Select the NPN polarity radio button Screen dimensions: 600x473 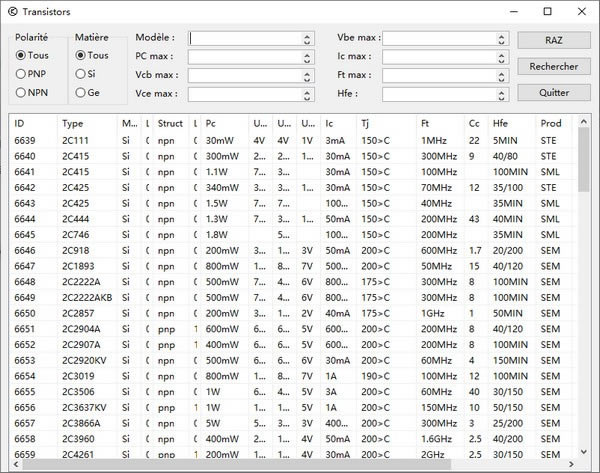[21, 92]
